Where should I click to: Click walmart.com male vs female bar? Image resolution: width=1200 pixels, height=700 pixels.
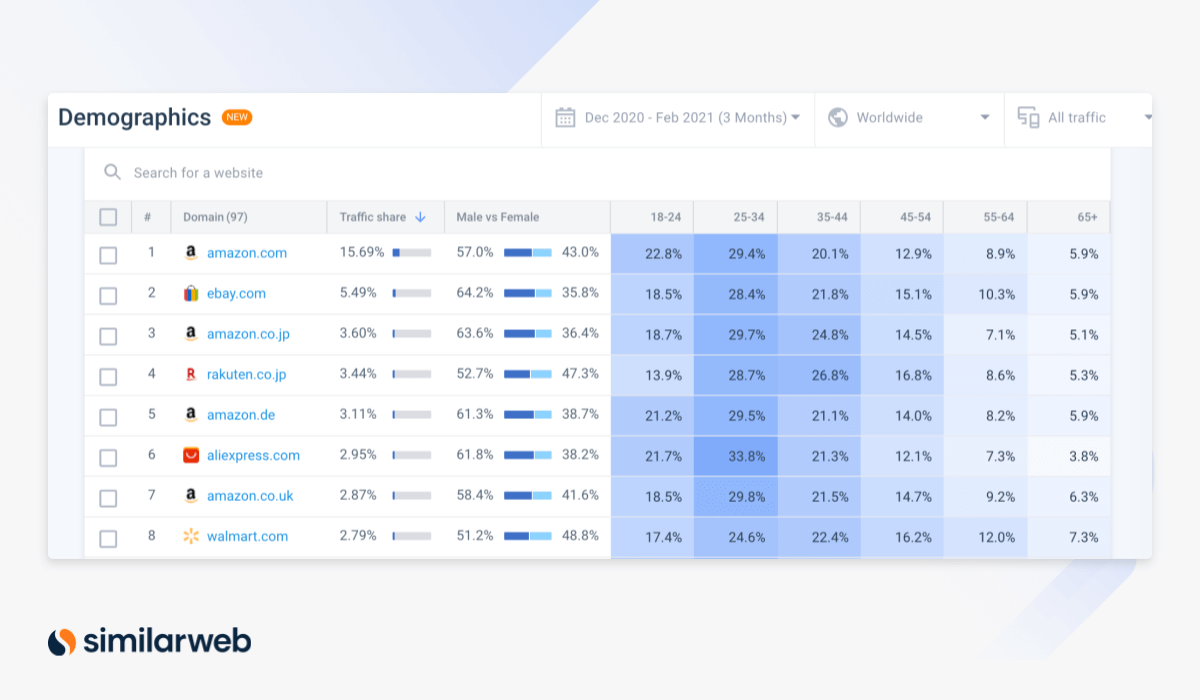tap(528, 536)
